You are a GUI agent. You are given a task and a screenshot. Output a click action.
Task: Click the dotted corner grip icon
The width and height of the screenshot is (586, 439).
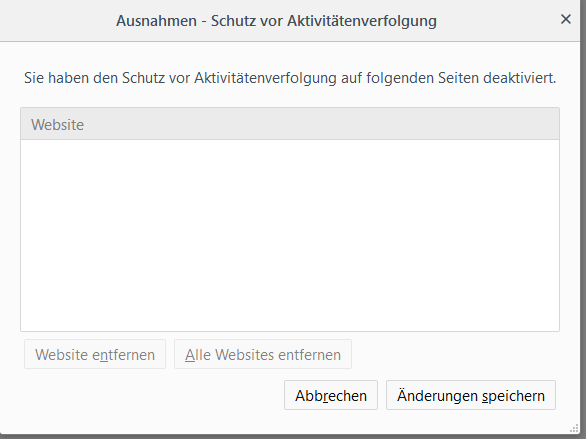tap(574, 428)
